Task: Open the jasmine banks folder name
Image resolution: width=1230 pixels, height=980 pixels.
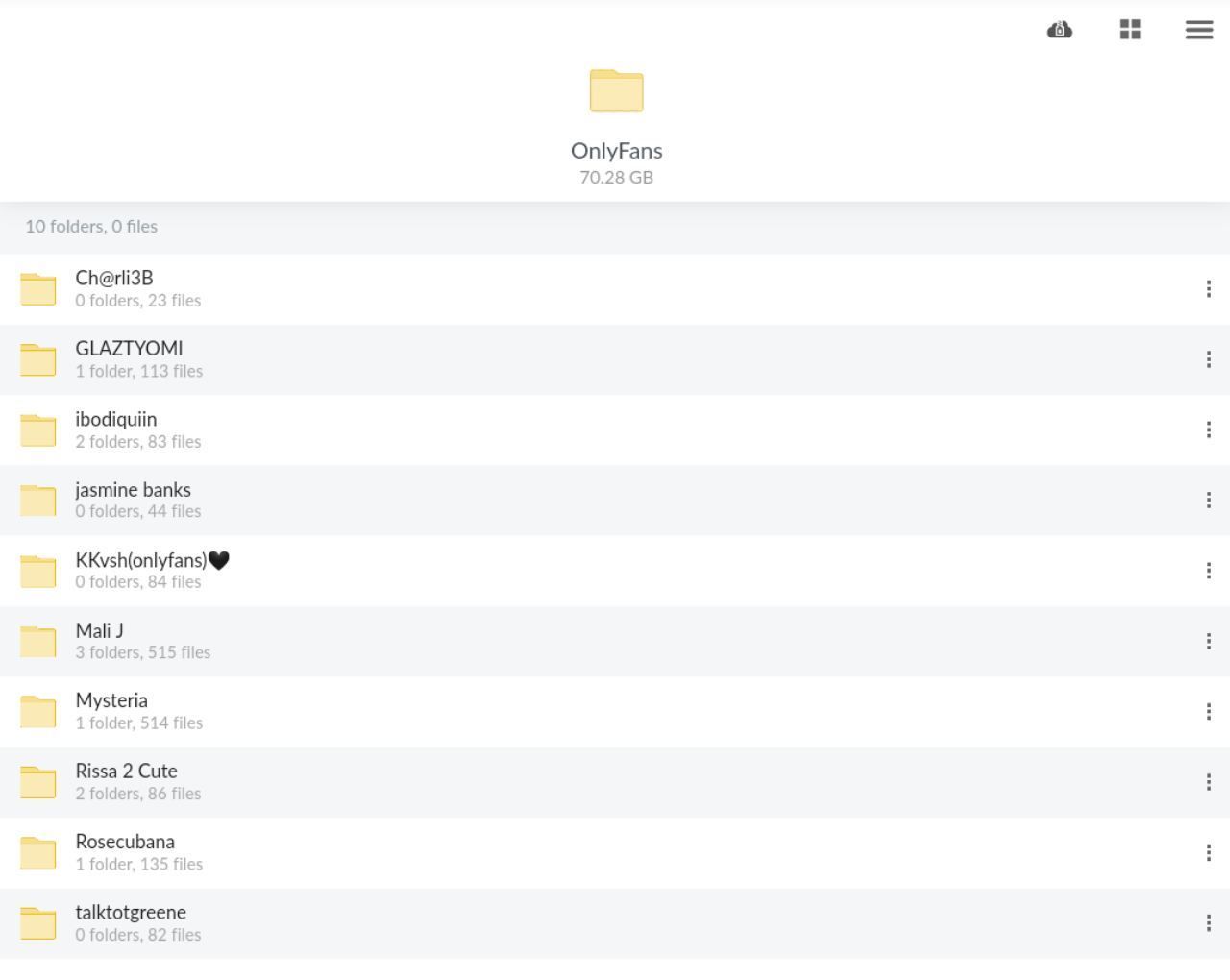Action: [x=134, y=490]
